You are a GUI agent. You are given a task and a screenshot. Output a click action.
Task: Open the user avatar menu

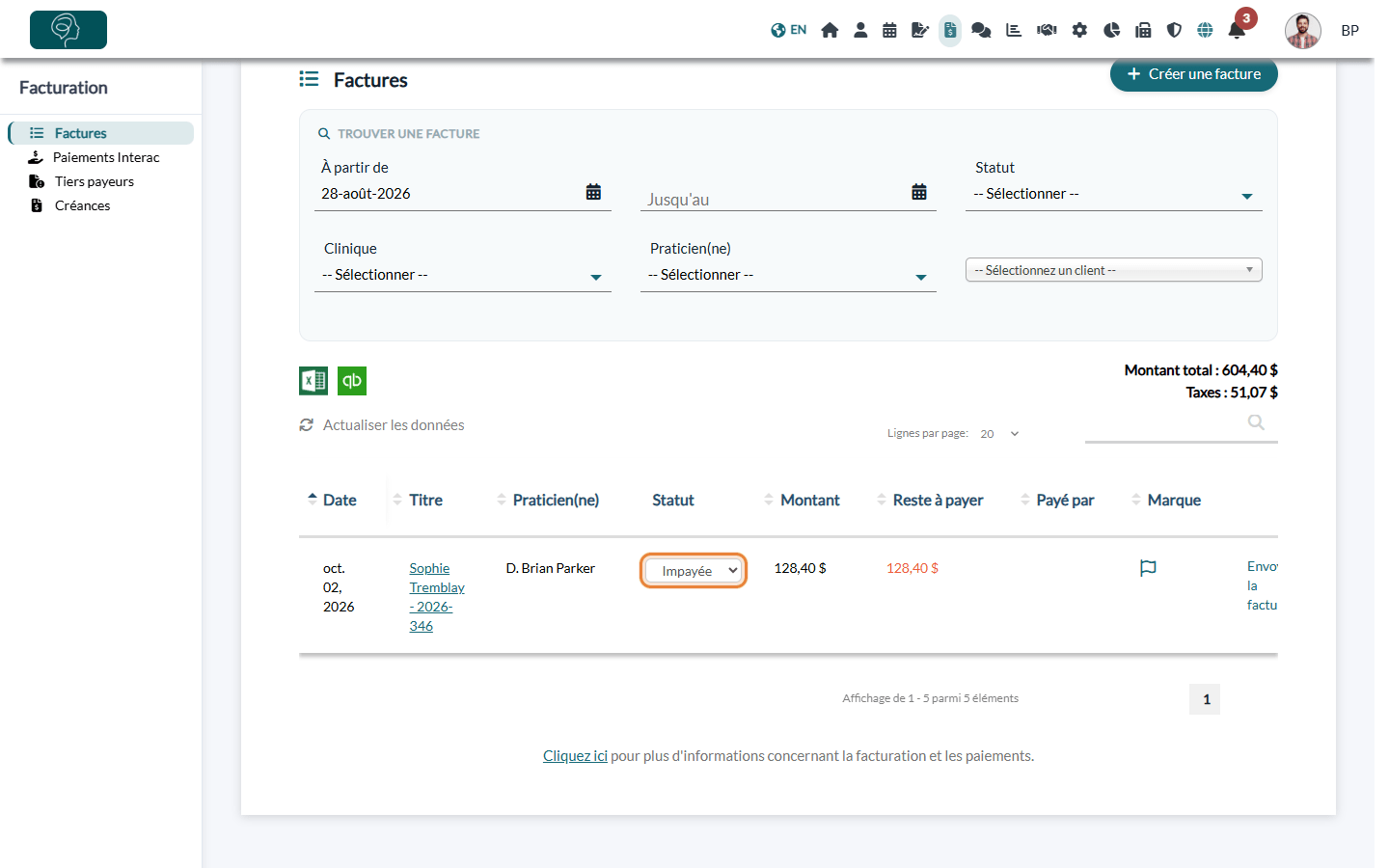(x=1303, y=31)
